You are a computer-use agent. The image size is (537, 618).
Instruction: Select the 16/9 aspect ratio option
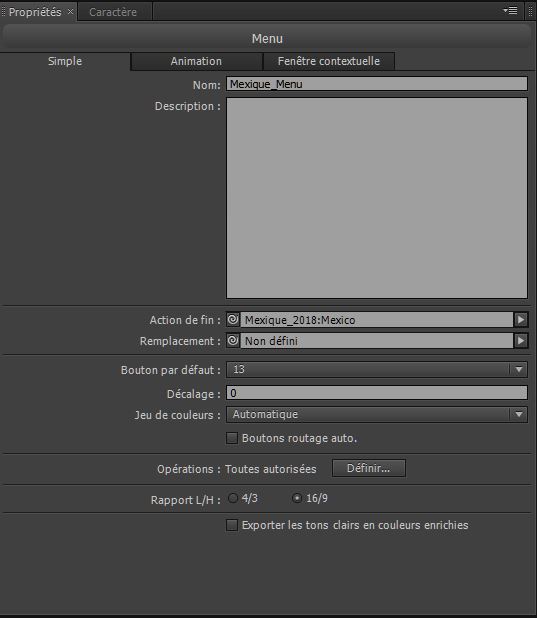pos(296,498)
